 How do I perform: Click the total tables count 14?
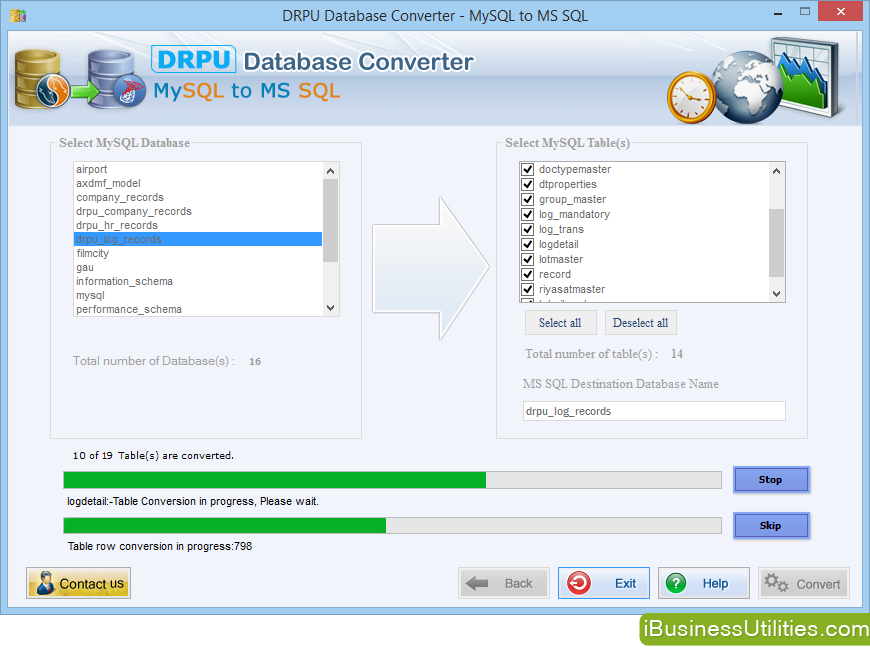(677, 354)
